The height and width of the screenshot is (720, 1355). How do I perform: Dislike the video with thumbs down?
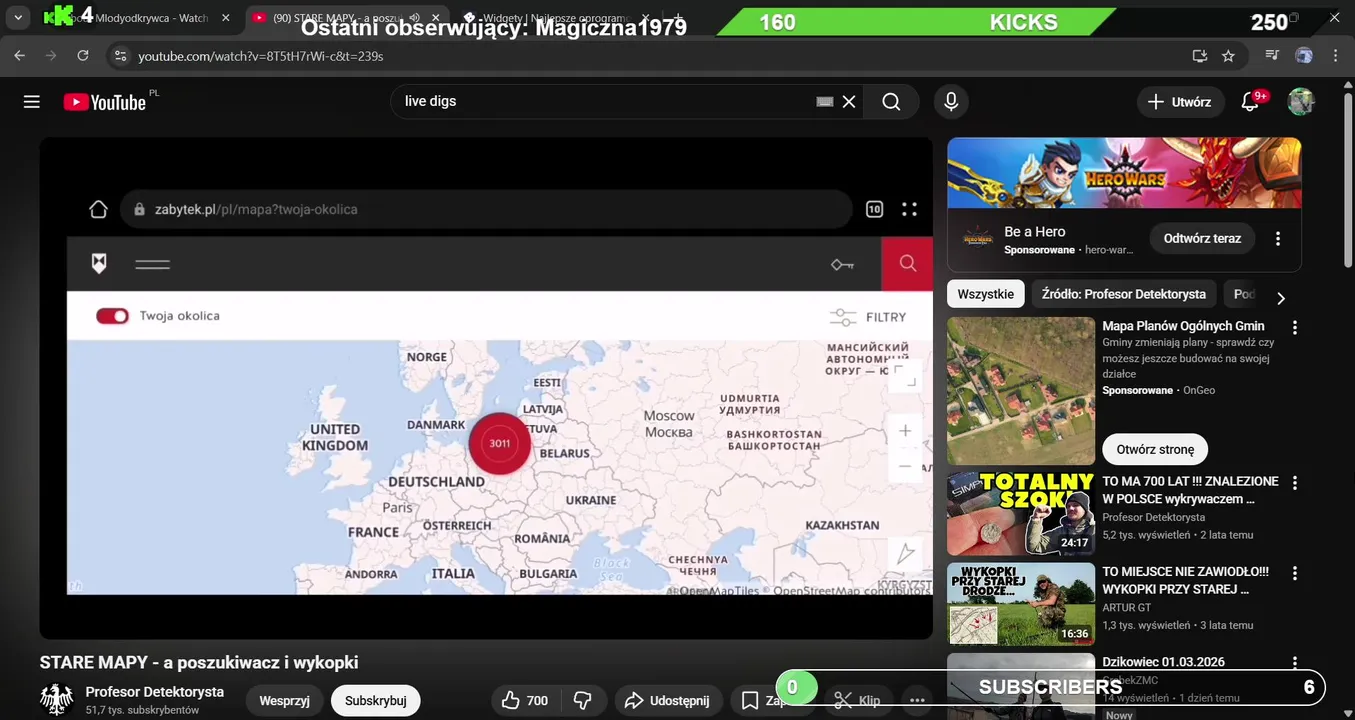pos(582,701)
